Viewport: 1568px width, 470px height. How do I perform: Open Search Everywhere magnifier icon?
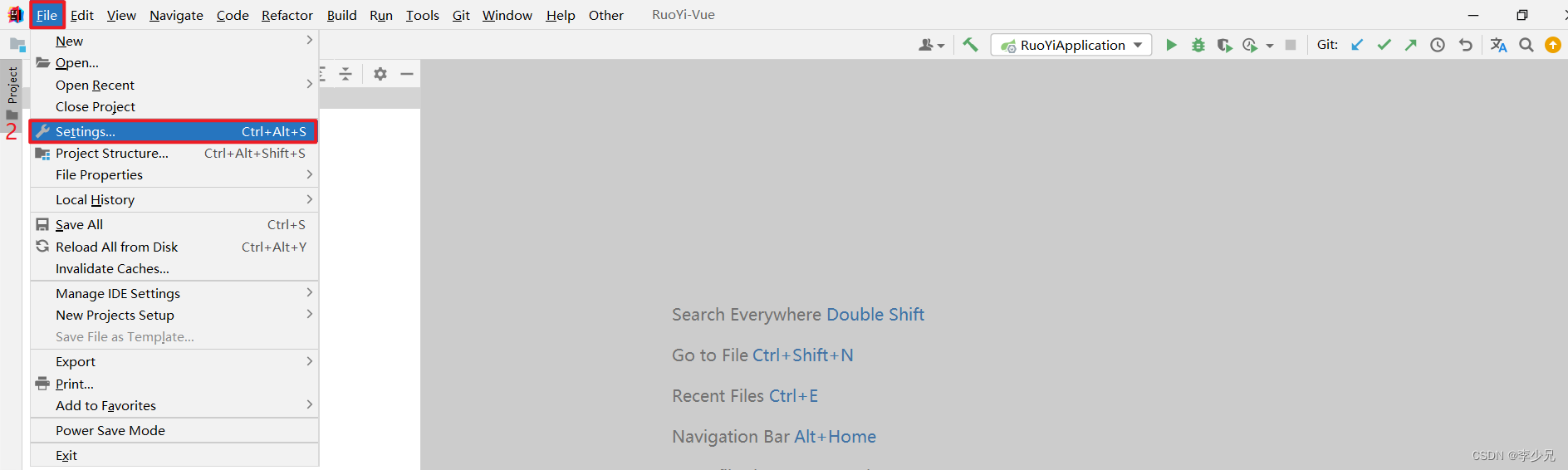coord(1526,45)
